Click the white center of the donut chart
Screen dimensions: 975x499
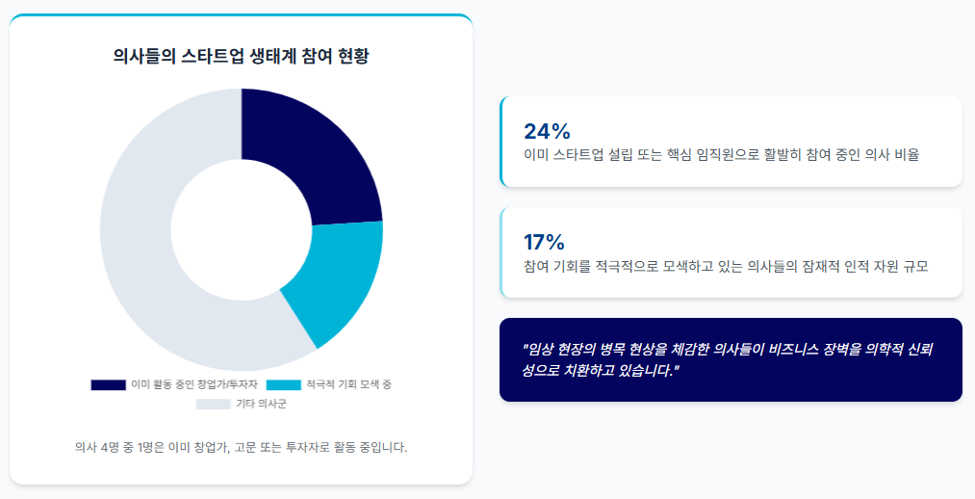click(241, 230)
